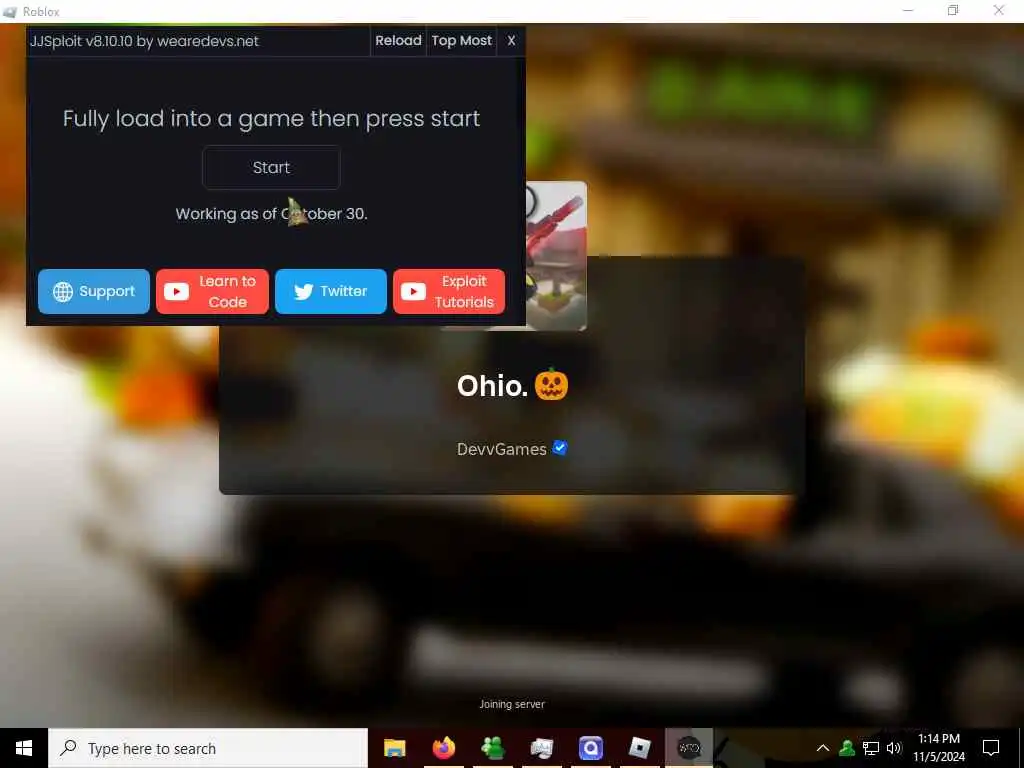1024x768 pixels.
Task: Click the active JJSploit taskbar icon
Action: [x=689, y=748]
